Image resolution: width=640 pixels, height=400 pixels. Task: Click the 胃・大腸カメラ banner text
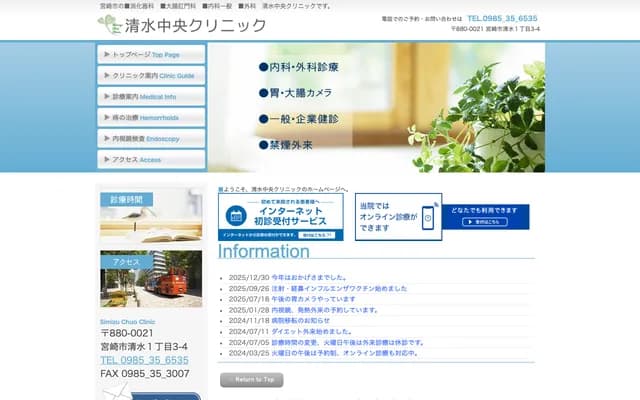click(296, 93)
